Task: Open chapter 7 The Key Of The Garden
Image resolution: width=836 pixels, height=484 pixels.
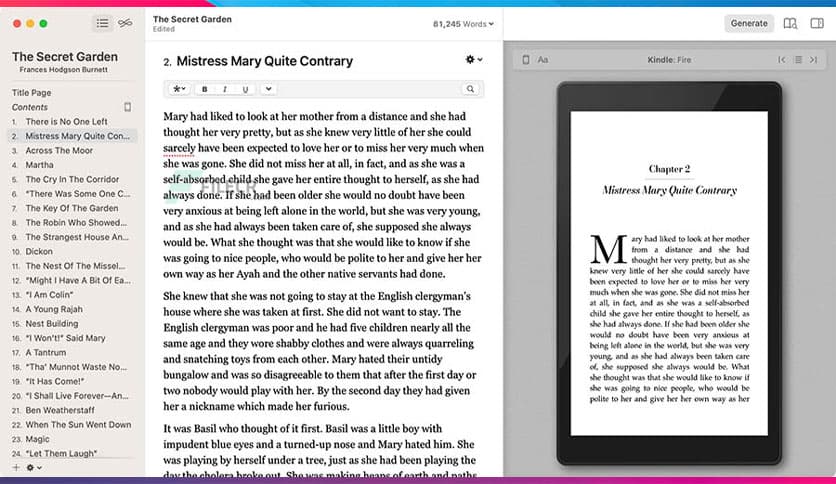Action: pyautogui.click(x=72, y=208)
